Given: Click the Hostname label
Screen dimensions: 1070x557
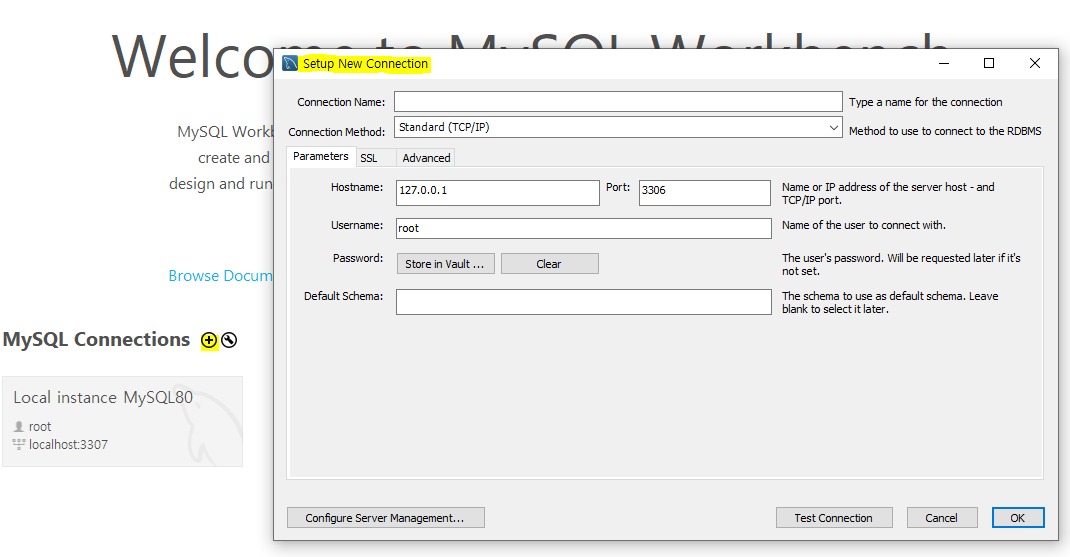Looking at the screenshot, I should click(x=357, y=187).
